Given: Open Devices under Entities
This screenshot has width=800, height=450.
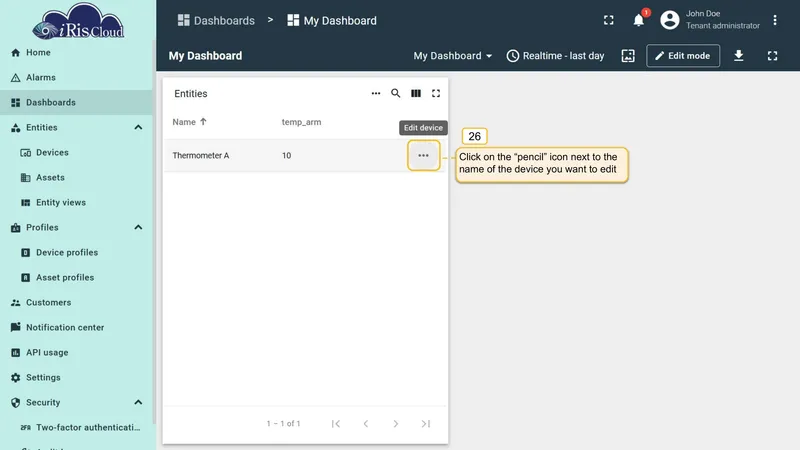Looking at the screenshot, I should point(77,153).
